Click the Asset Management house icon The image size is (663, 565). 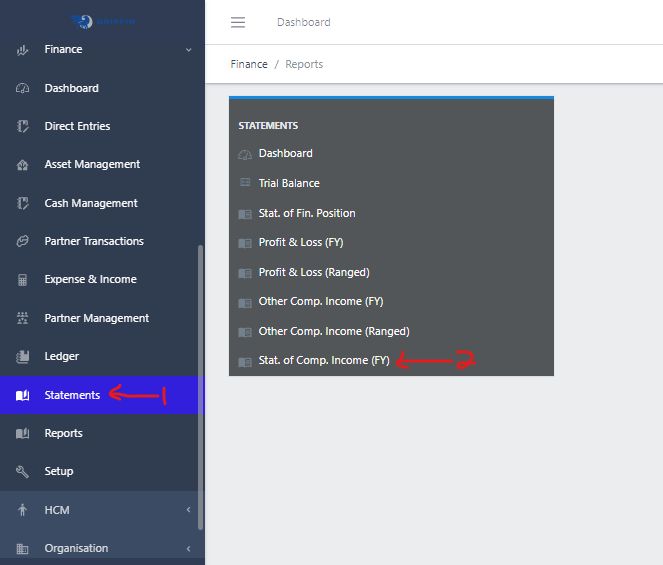click(x=22, y=165)
